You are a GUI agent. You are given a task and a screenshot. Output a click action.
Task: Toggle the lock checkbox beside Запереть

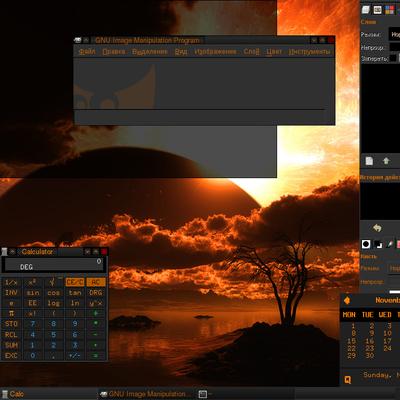tap(393, 58)
